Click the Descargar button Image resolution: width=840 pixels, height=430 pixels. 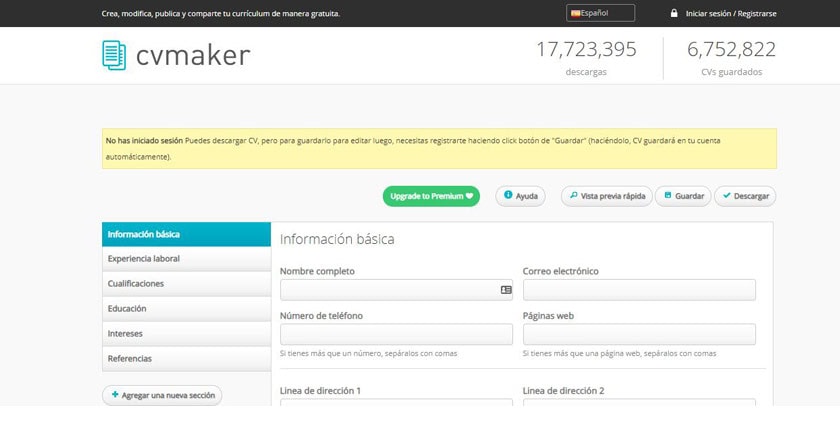(745, 196)
